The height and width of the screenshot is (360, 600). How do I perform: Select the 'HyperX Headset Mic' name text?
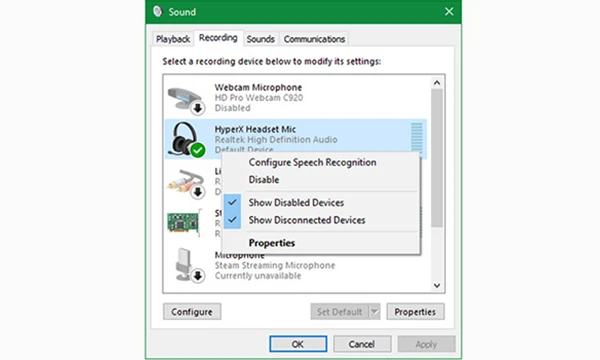[255, 129]
